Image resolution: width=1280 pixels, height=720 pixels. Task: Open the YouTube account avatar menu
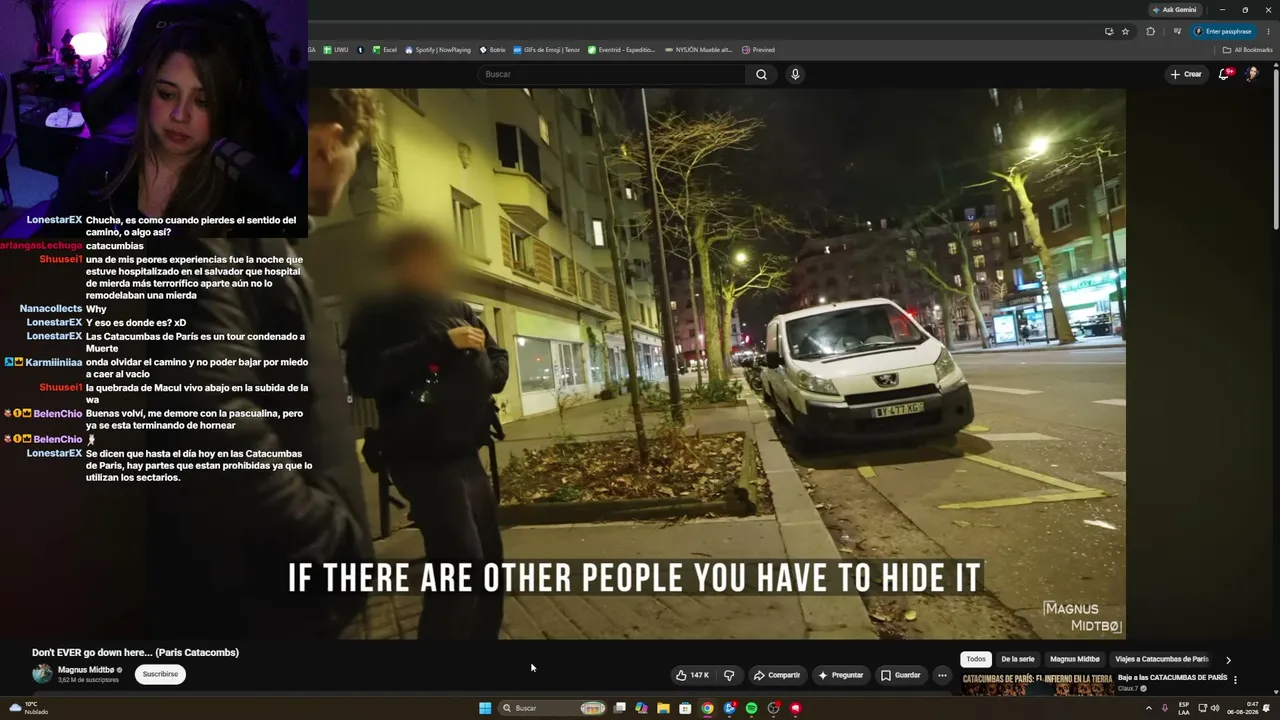tap(1252, 74)
